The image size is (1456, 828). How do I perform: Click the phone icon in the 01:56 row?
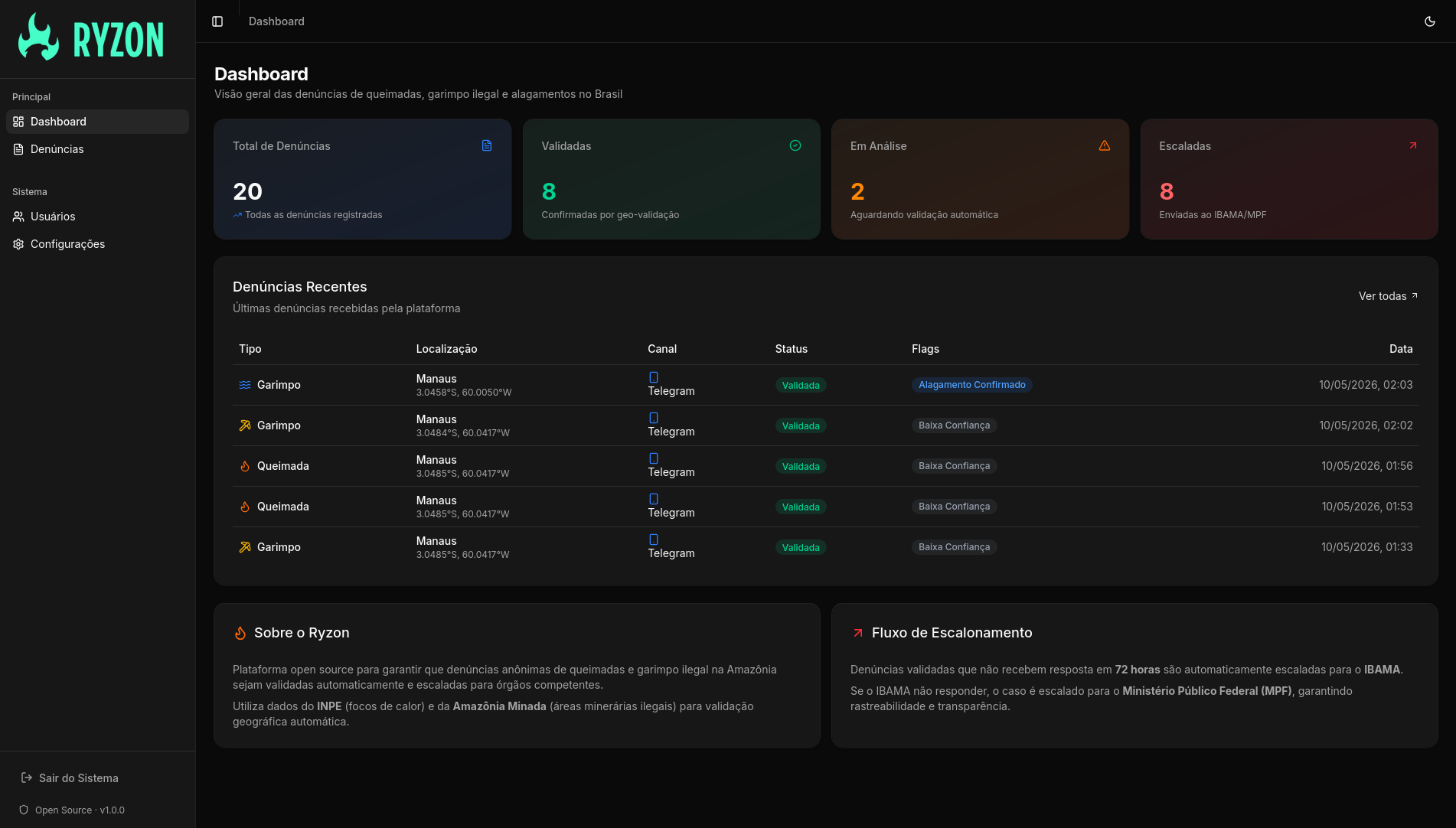point(654,458)
